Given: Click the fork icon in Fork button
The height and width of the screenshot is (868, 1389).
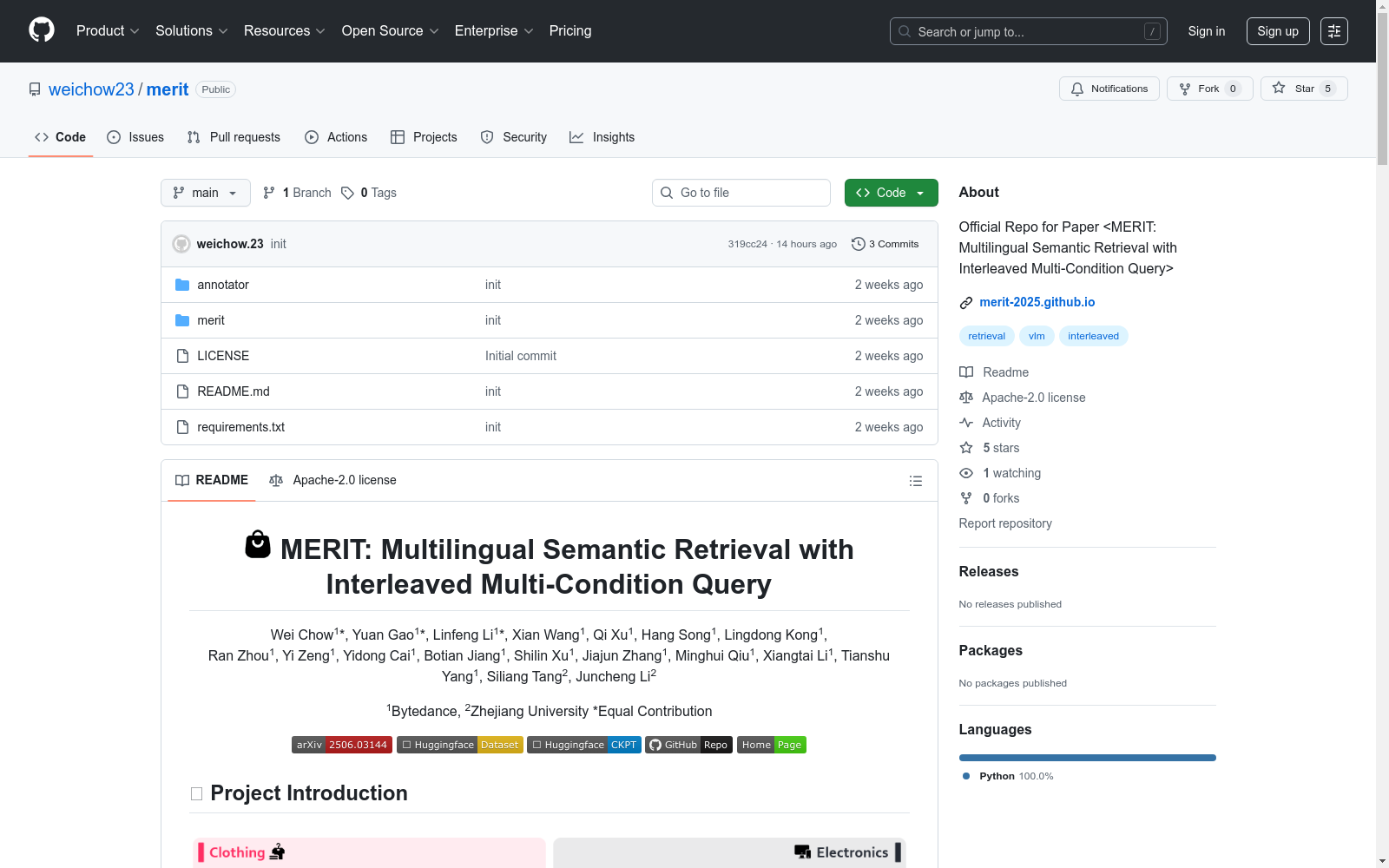Looking at the screenshot, I should pyautogui.click(x=1185, y=89).
